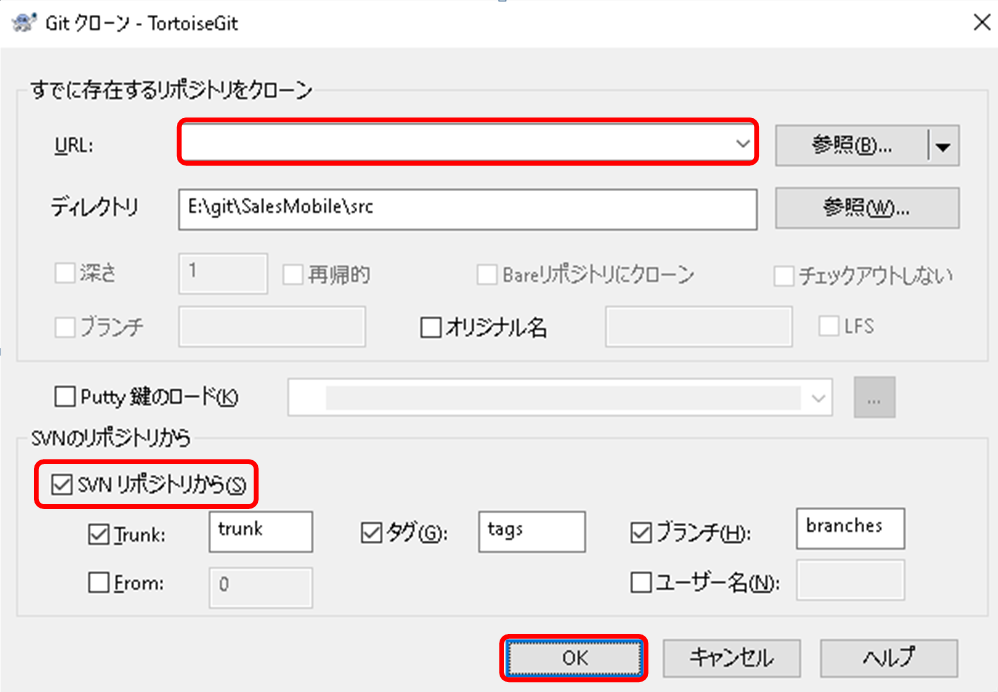Screen dimensions: 998x692
Task: Open the arrow menu beside 参照(B)
Action: [x=943, y=146]
